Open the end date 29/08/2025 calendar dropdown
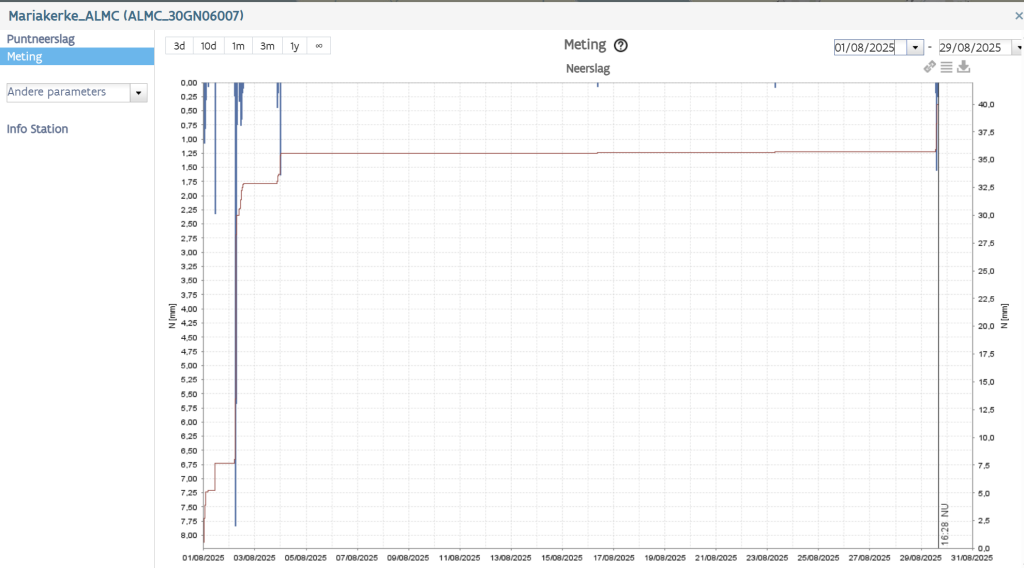The height and width of the screenshot is (568, 1024). [x=1018, y=47]
